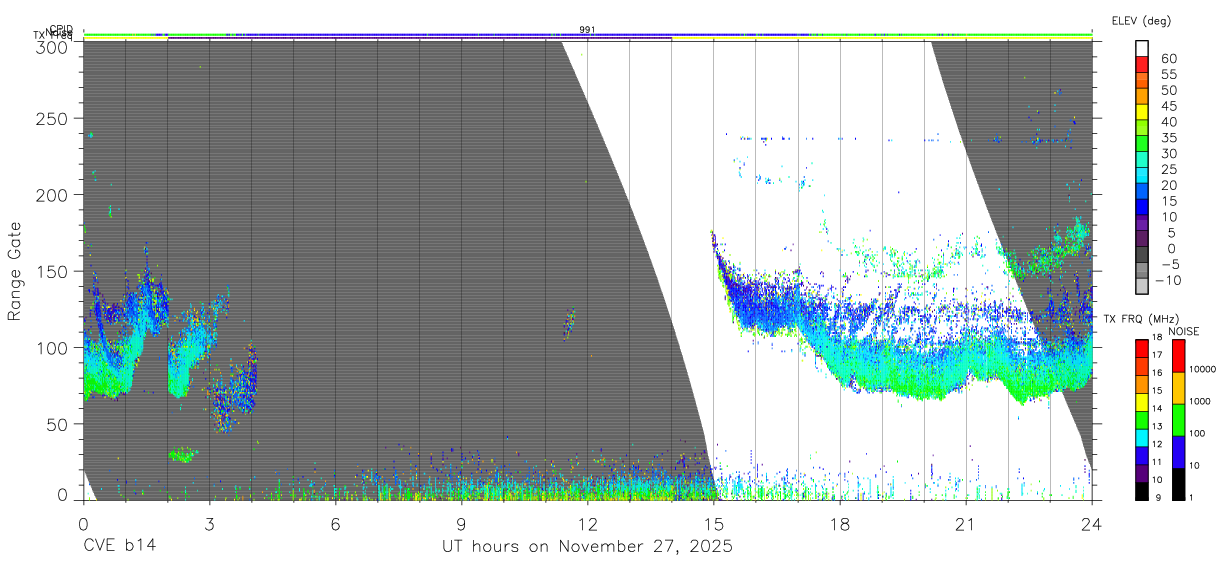Click the 24 tick label on the UT hours axis
Screen dimensions: 1228x567
coord(1091,523)
